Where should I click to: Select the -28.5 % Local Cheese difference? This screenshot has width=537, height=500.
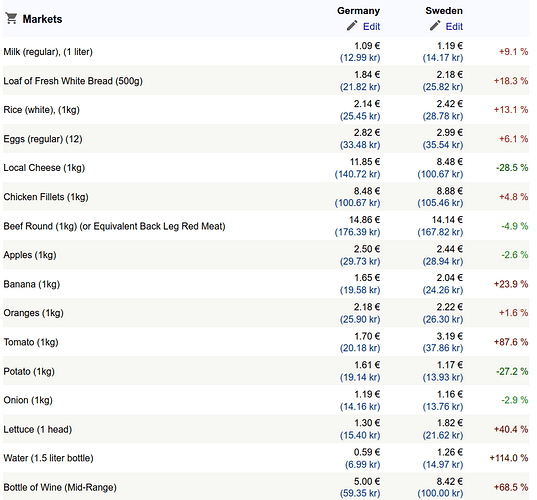512,168
